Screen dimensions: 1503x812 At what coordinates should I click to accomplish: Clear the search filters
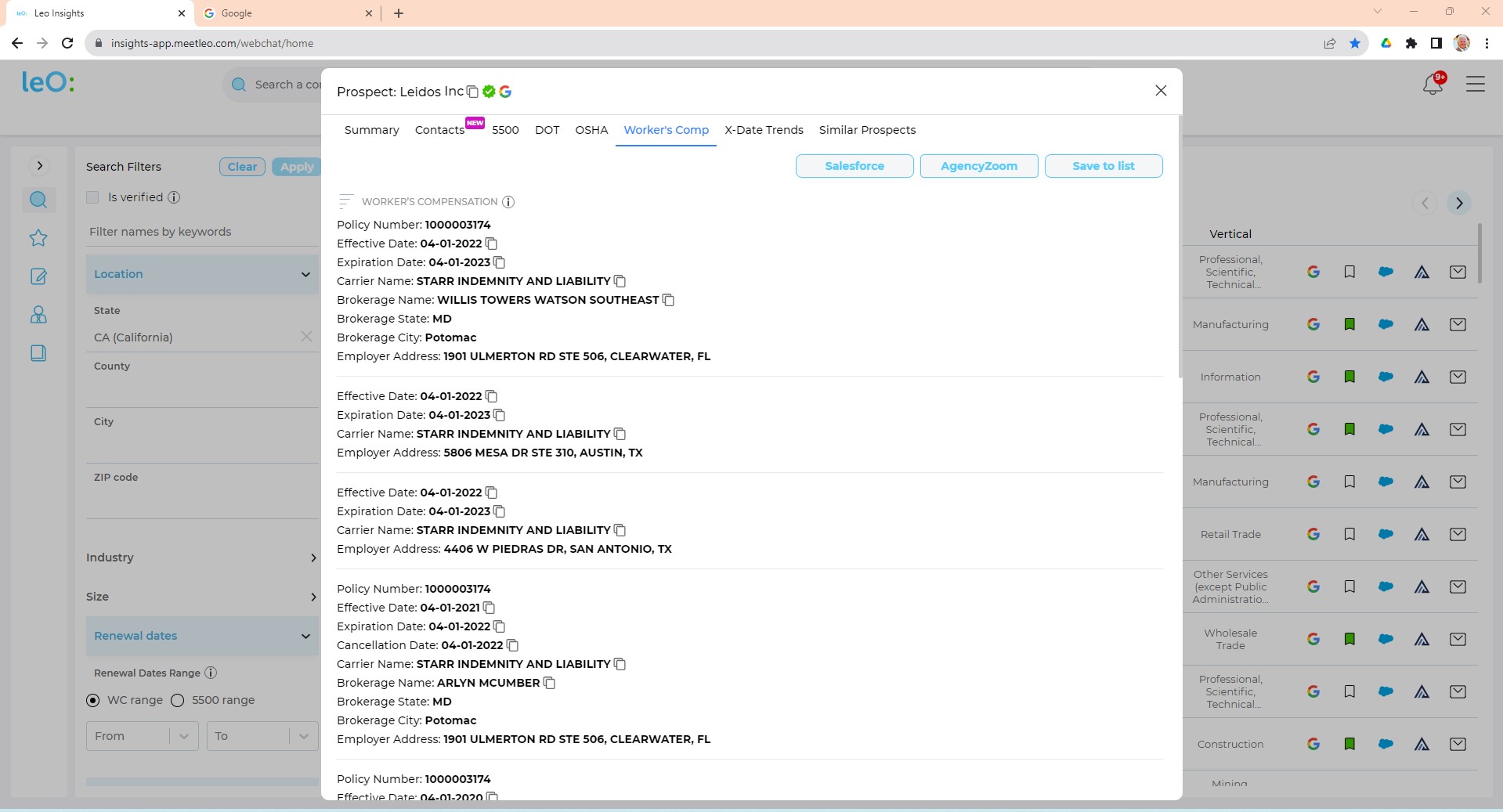[x=242, y=167]
